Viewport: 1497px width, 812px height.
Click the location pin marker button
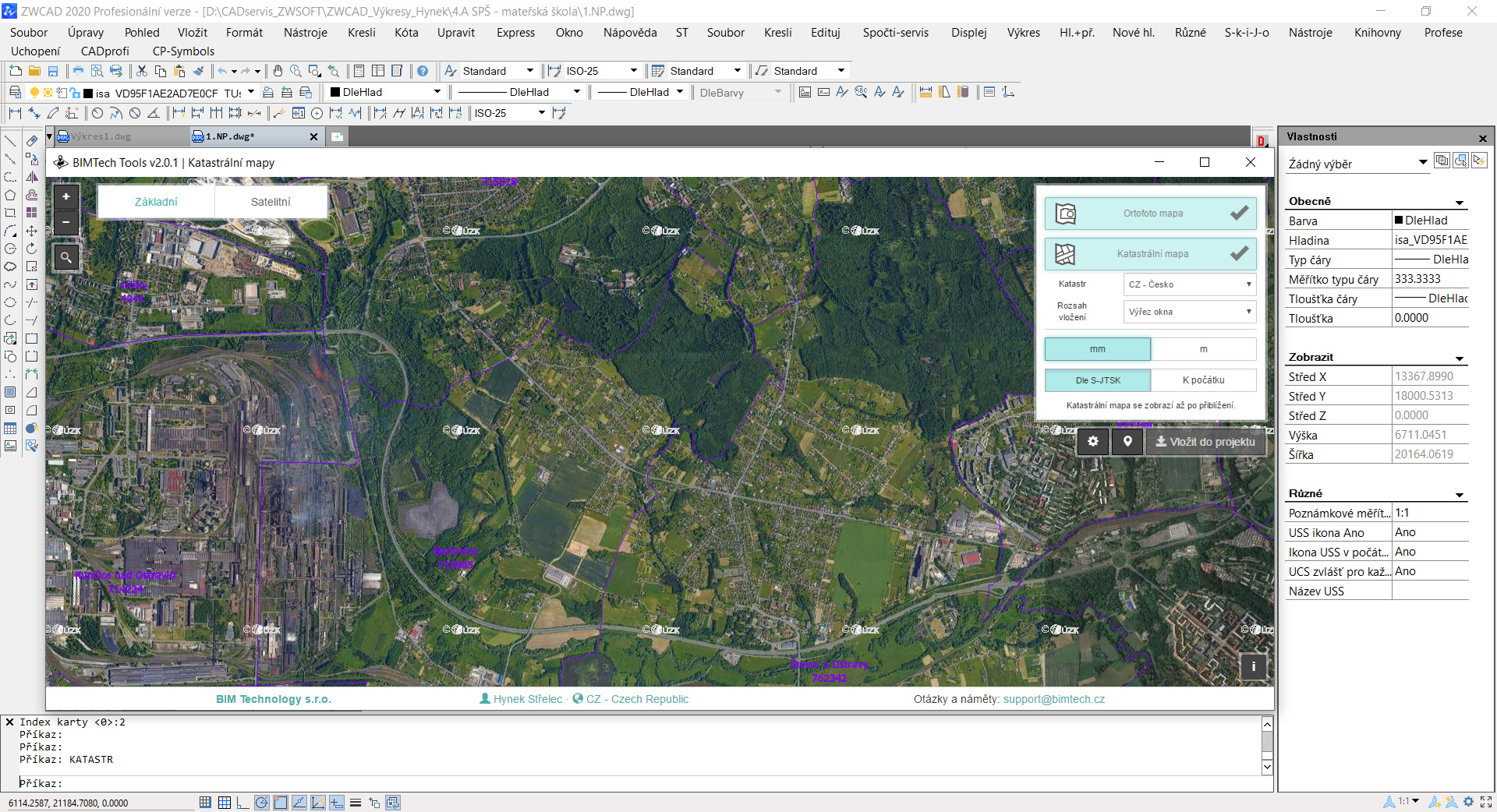point(1127,442)
